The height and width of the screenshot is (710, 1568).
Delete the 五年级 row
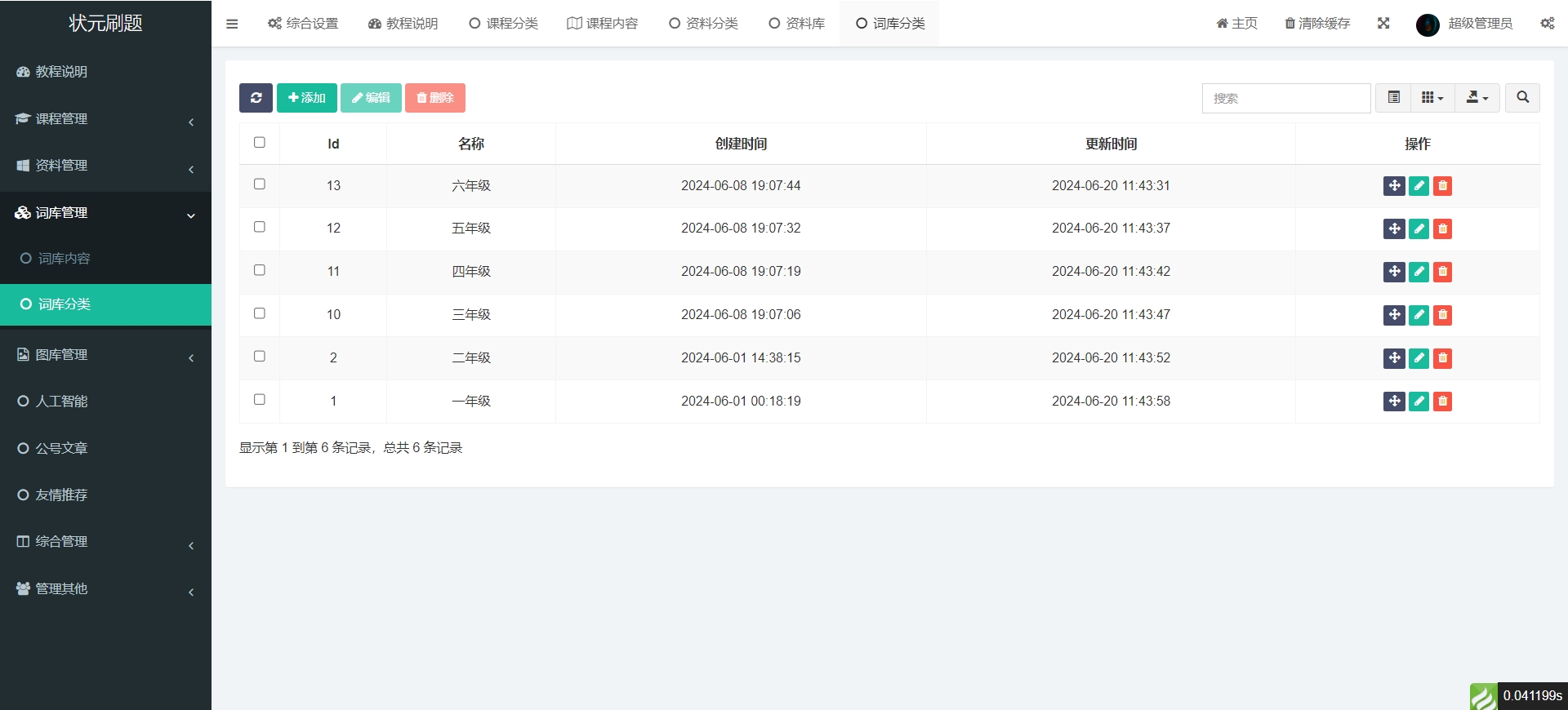point(1443,229)
